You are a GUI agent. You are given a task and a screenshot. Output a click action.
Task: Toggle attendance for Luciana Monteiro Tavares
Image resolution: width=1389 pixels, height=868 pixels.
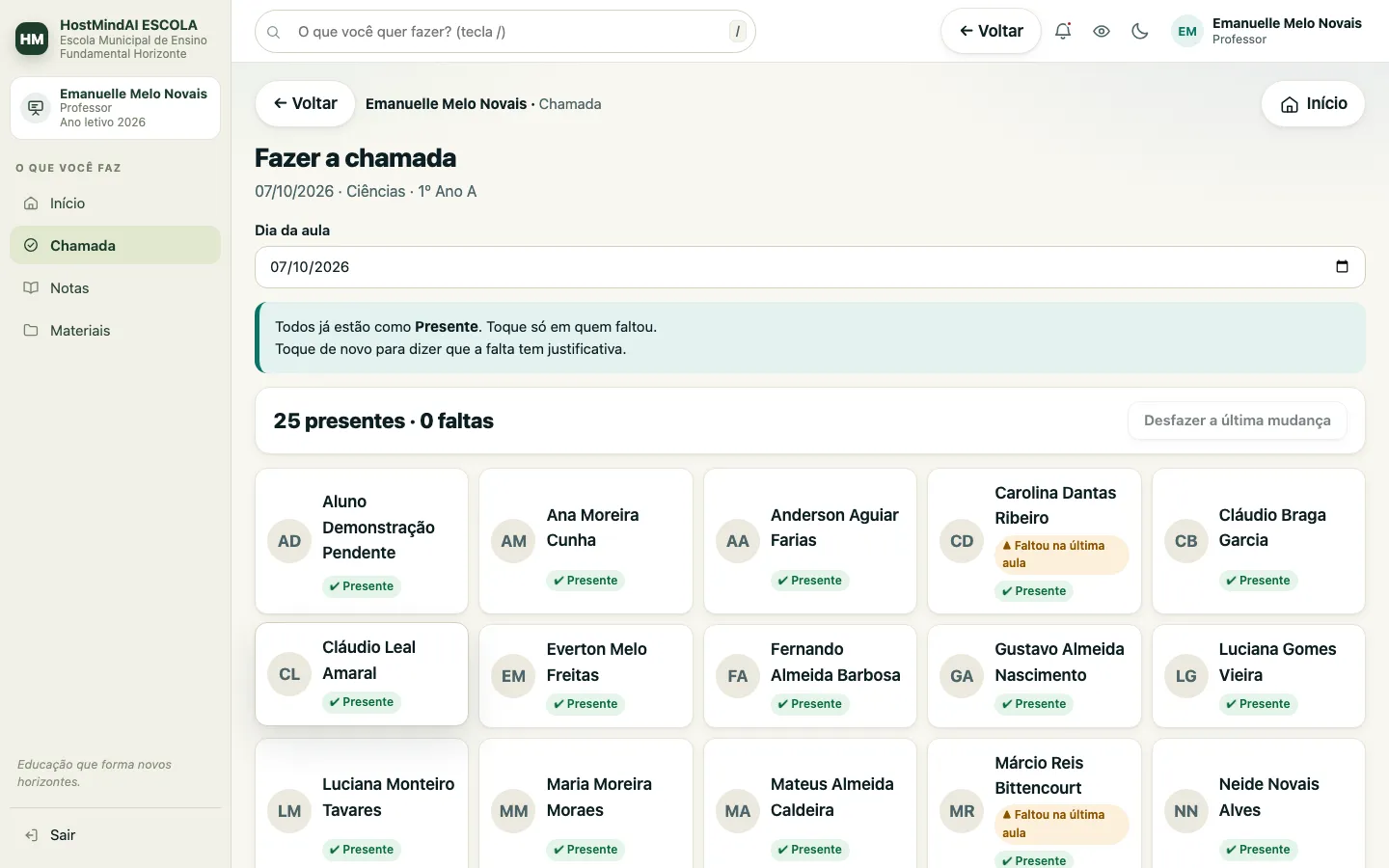pos(362,804)
